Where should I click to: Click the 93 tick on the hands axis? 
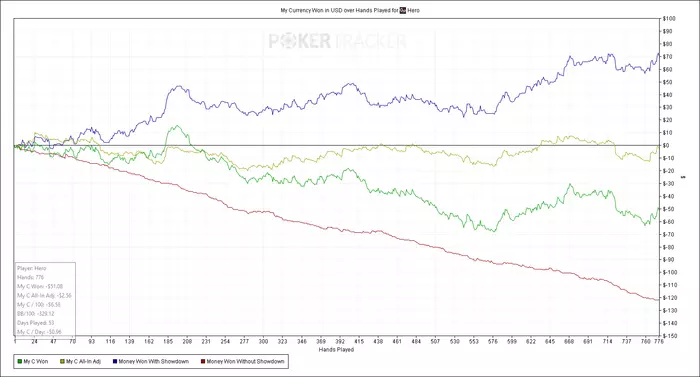92,341
